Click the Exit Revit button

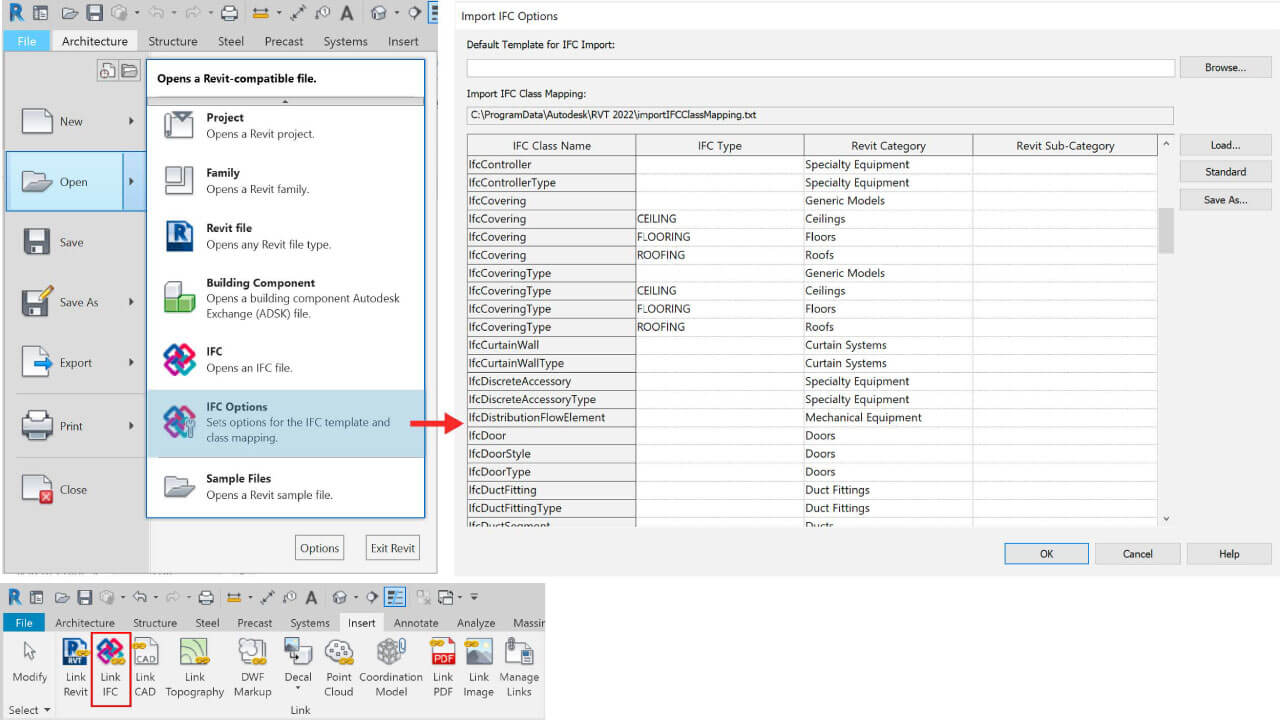pos(392,548)
